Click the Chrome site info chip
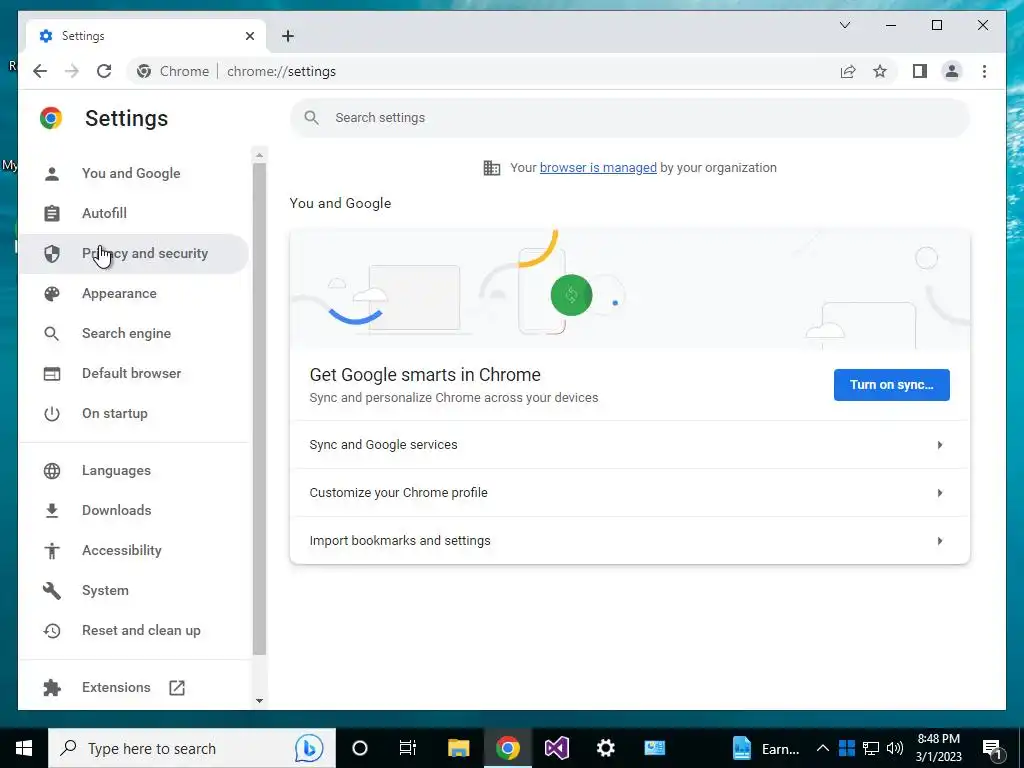1024x768 pixels. pos(173,71)
